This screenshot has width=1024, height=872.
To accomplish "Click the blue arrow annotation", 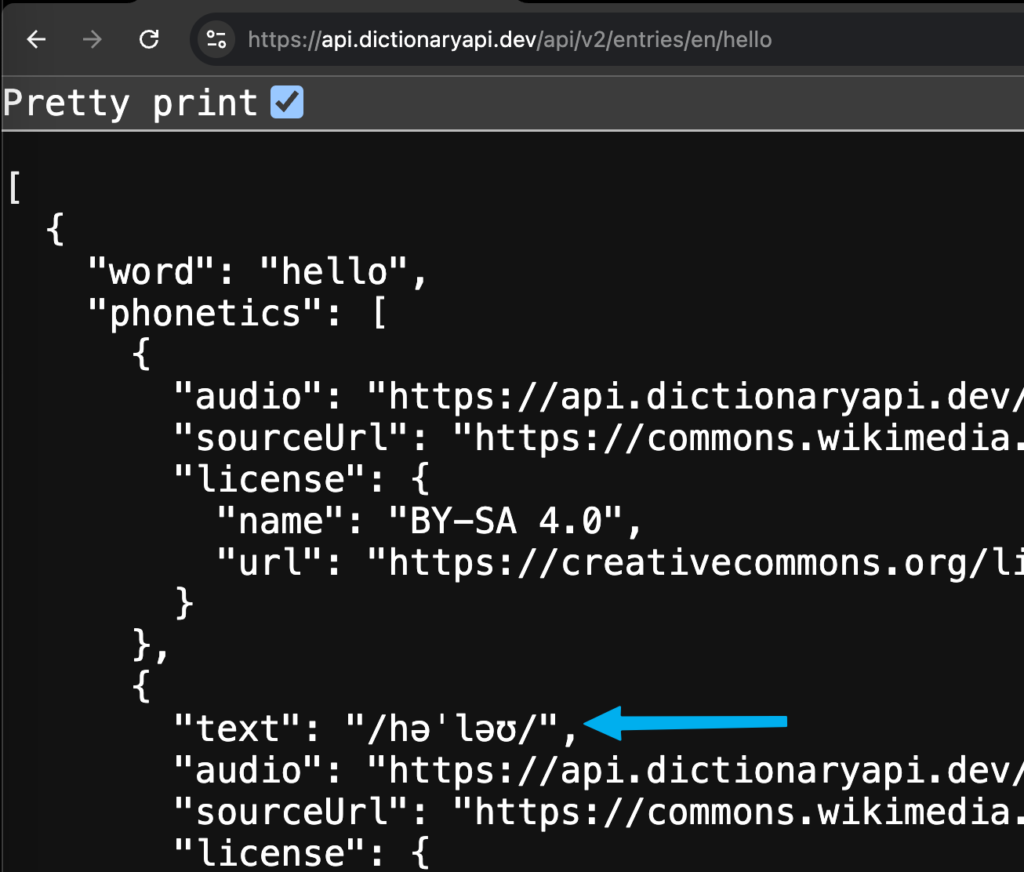I will [685, 722].
